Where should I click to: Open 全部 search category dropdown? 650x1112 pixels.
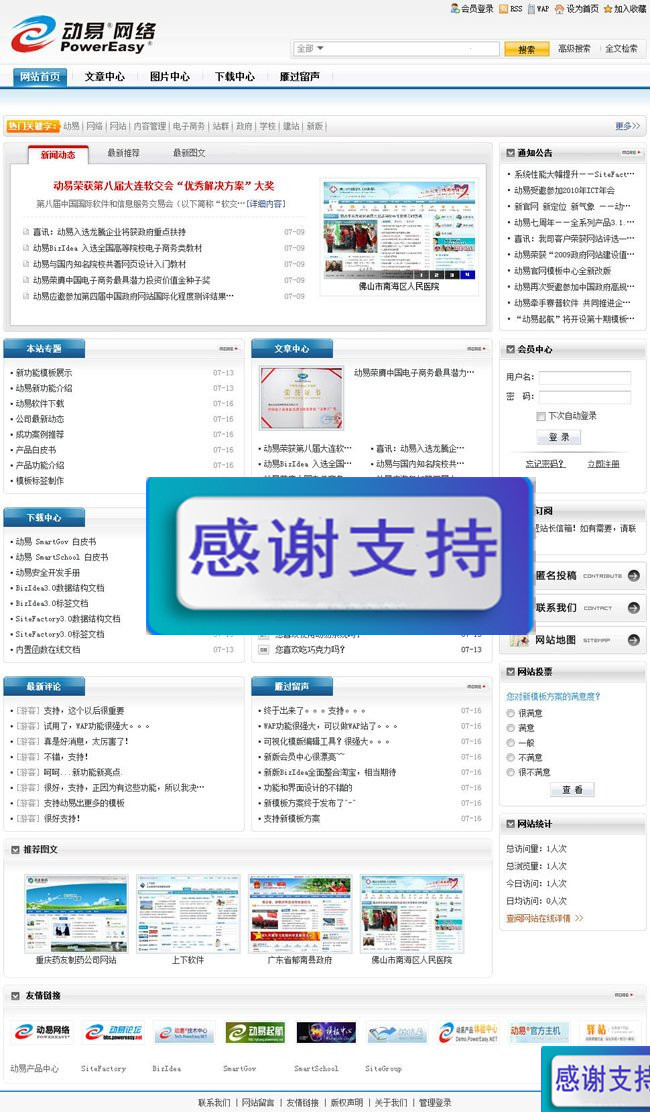(310, 48)
